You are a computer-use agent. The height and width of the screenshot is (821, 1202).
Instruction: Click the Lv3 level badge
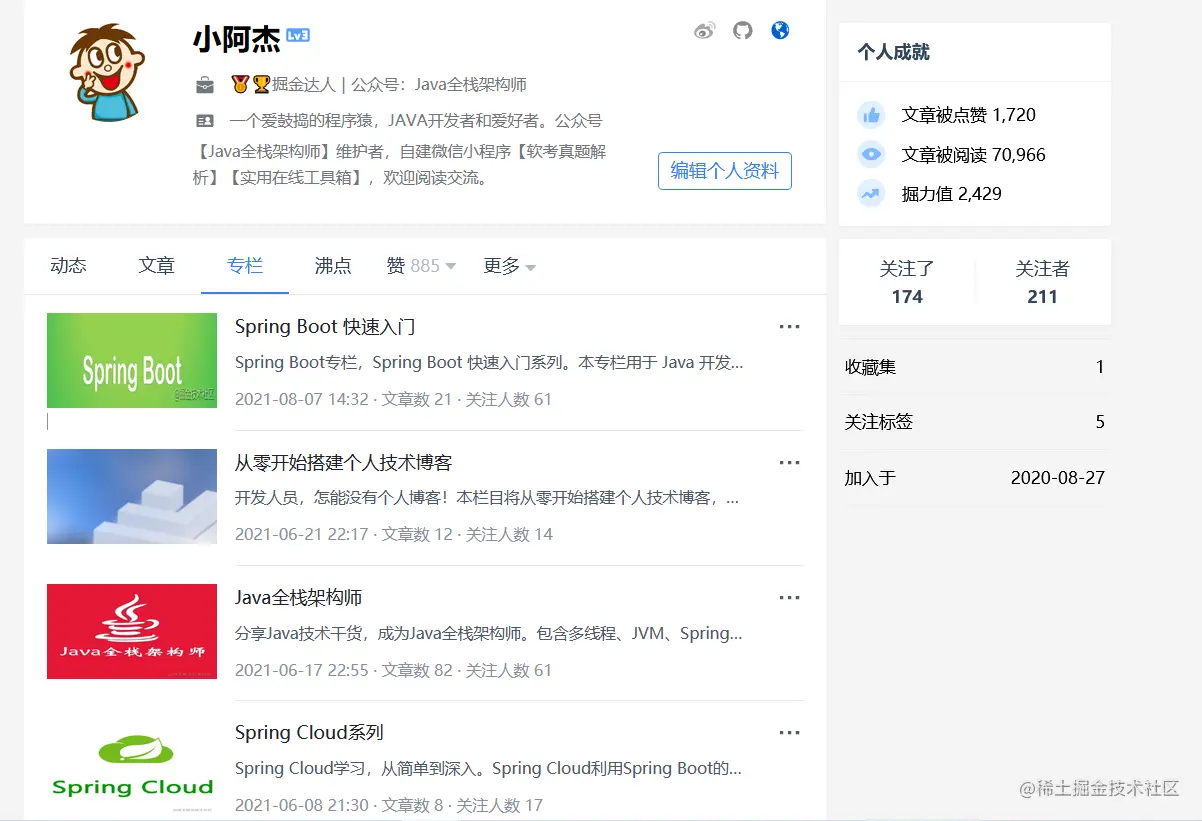point(298,35)
